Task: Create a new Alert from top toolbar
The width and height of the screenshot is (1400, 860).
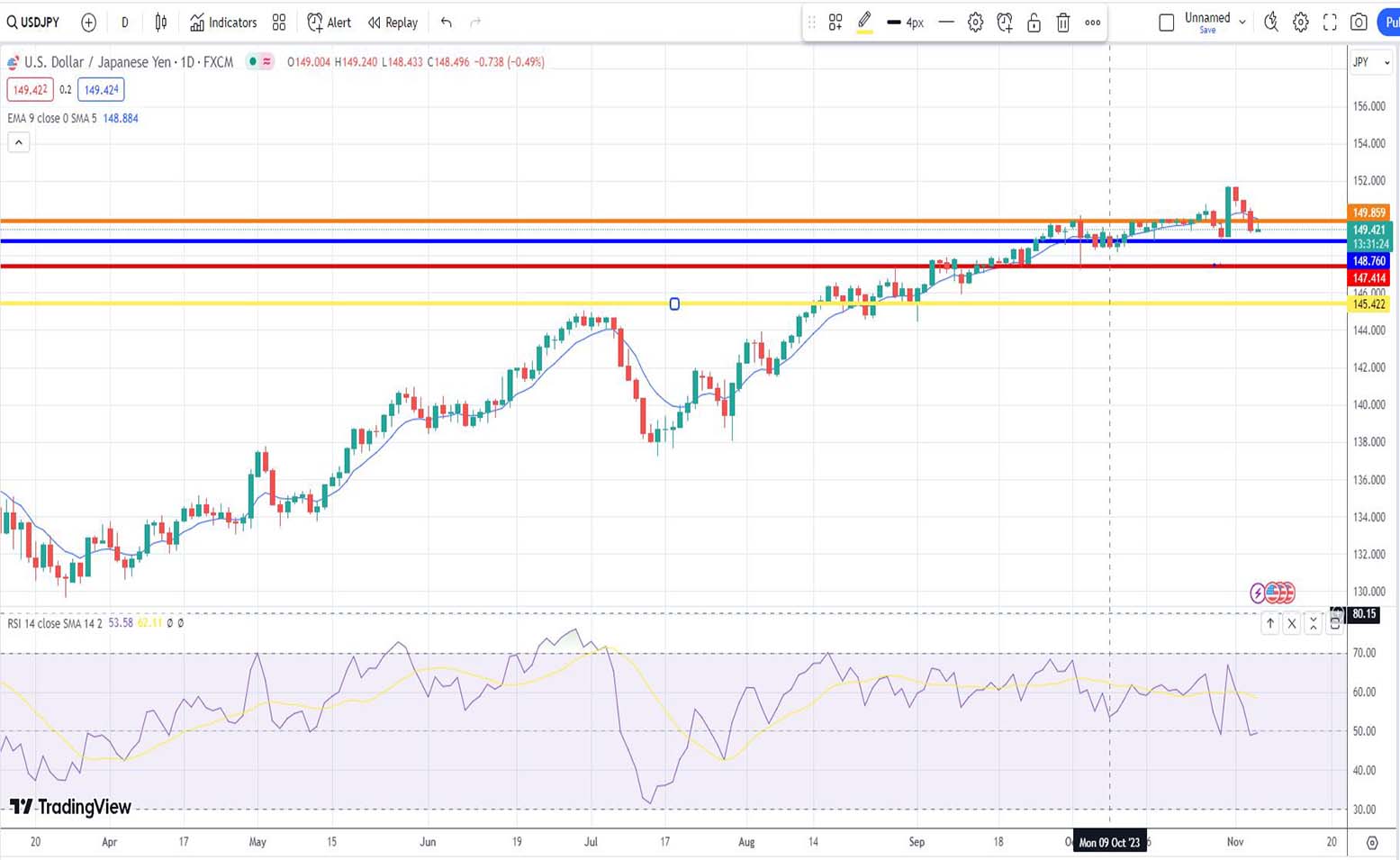Action: (x=329, y=23)
